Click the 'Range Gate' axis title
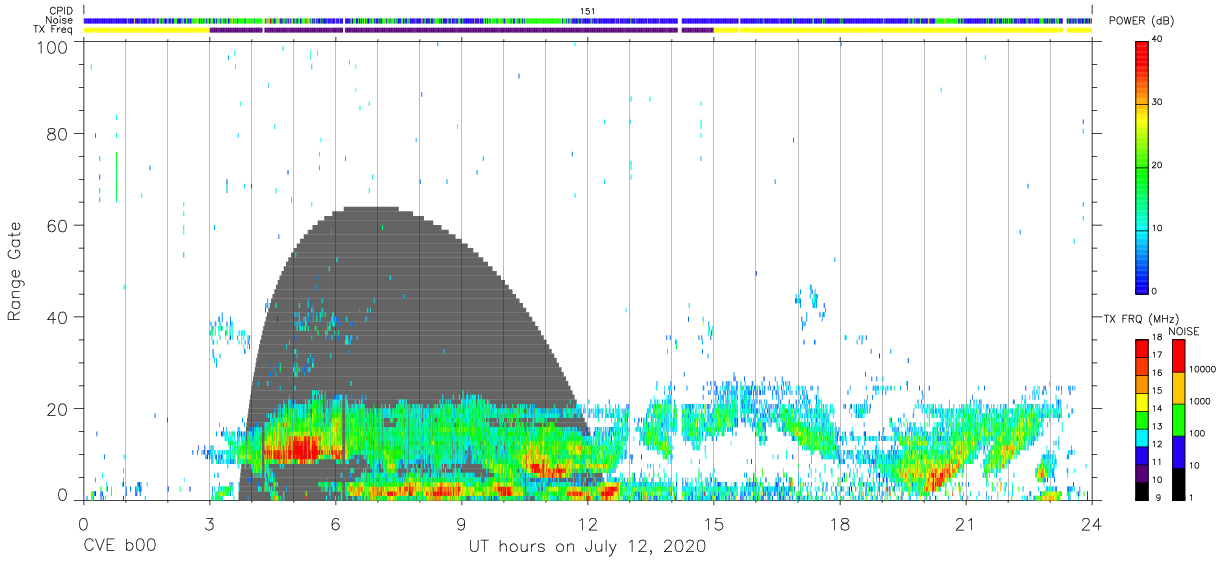 [x=15, y=271]
